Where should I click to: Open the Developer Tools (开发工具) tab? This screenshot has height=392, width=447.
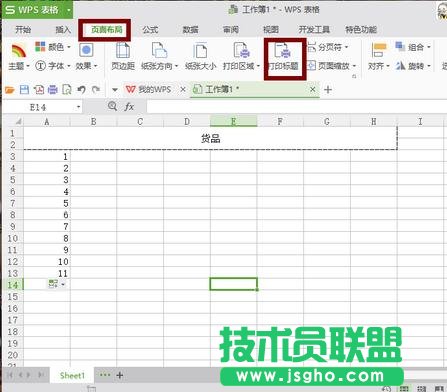[x=314, y=30]
